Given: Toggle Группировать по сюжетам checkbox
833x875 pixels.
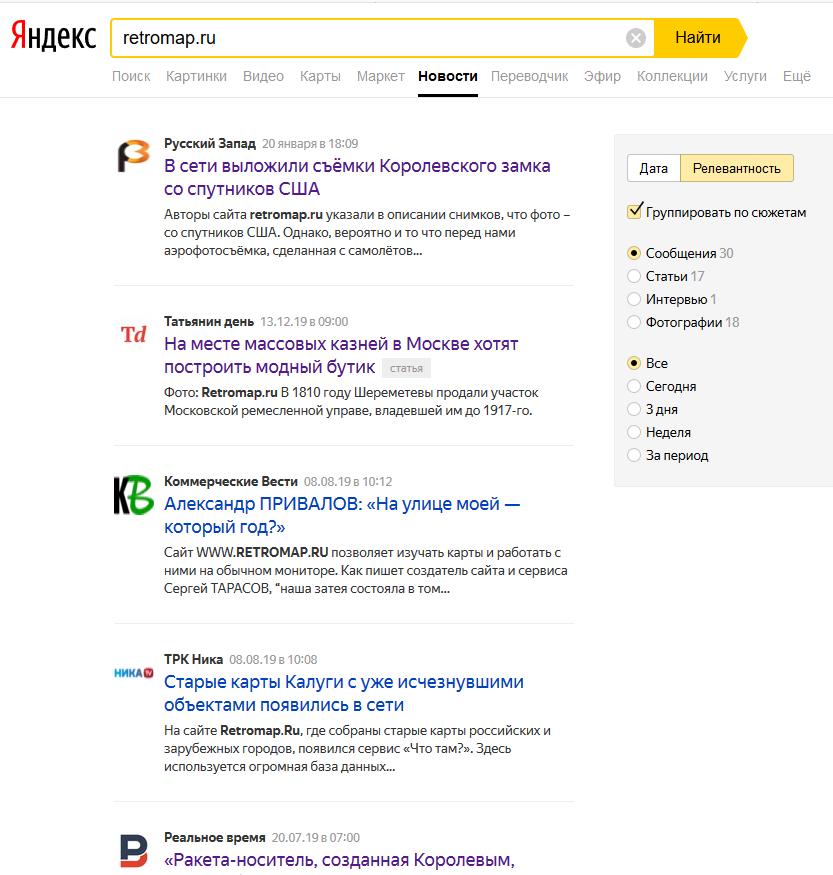Looking at the screenshot, I should point(633,211).
